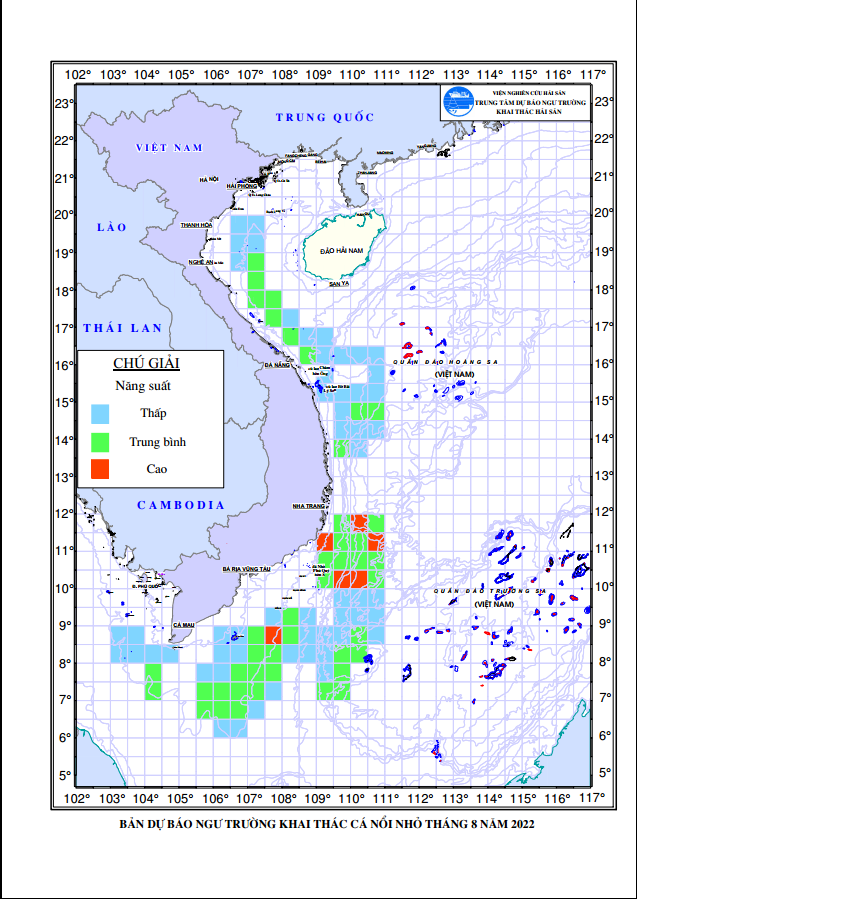The height and width of the screenshot is (899, 864).
Task: Click the NGHỆ AN province label
Action: [x=201, y=262]
